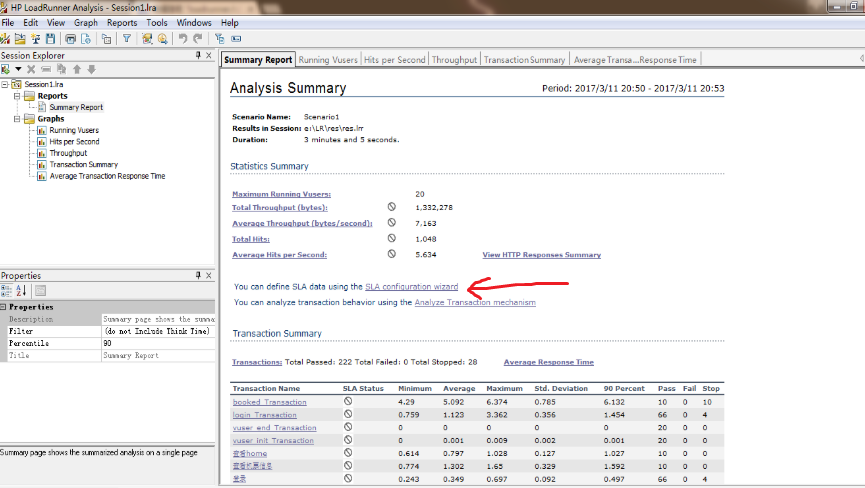Click the move up arrow in Session Explorer
This screenshot has width=865, height=488.
coord(77,69)
